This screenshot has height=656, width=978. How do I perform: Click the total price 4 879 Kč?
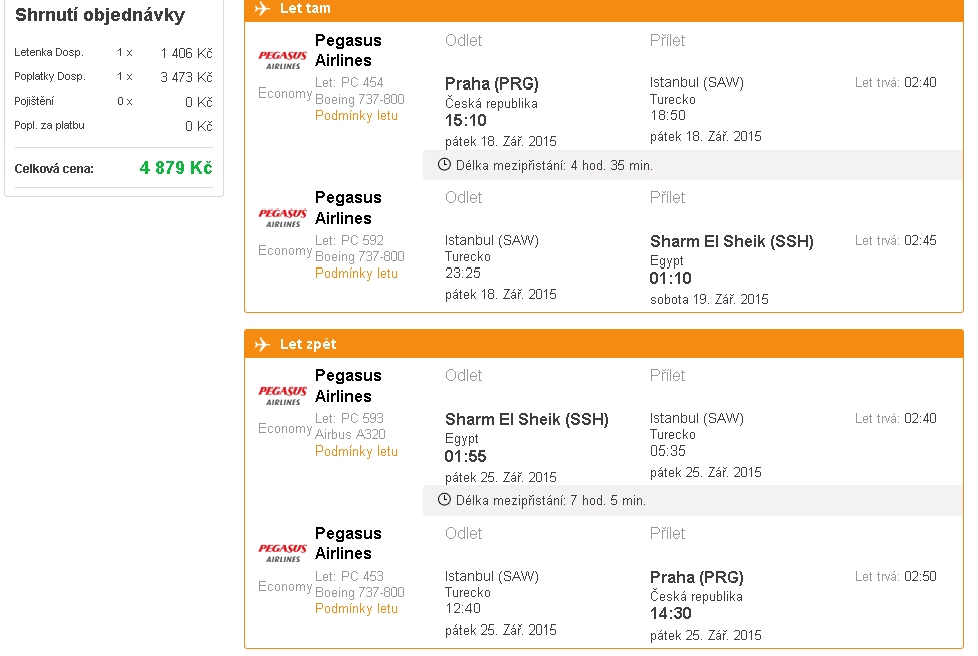176,168
